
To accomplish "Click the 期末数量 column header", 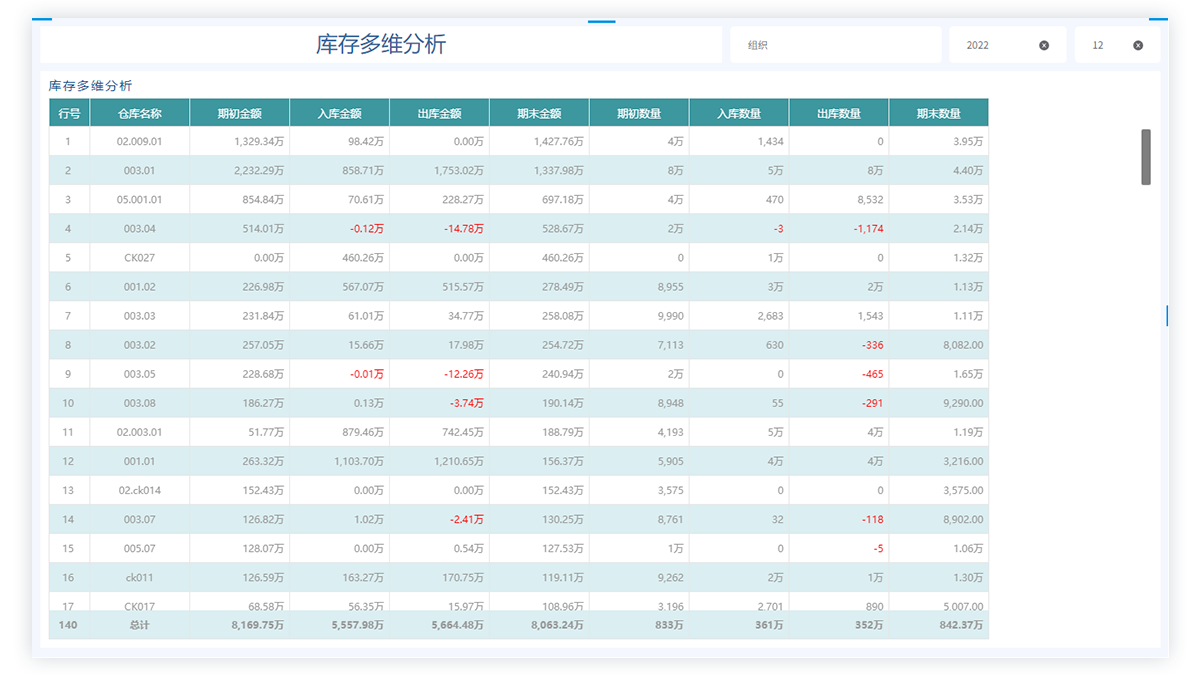I will pos(938,113).
